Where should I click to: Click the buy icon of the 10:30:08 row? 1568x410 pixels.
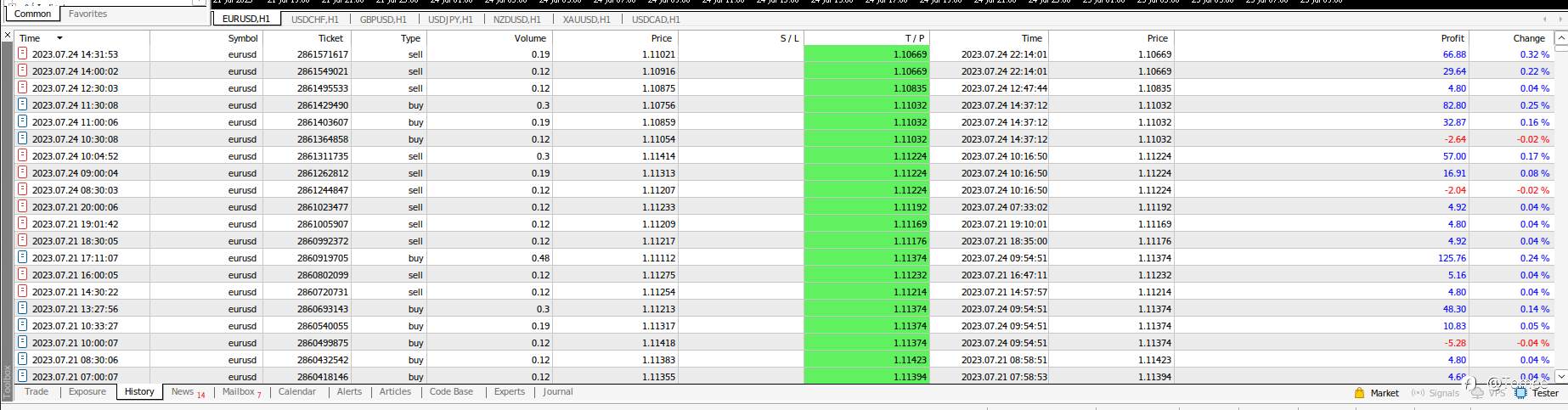point(23,138)
